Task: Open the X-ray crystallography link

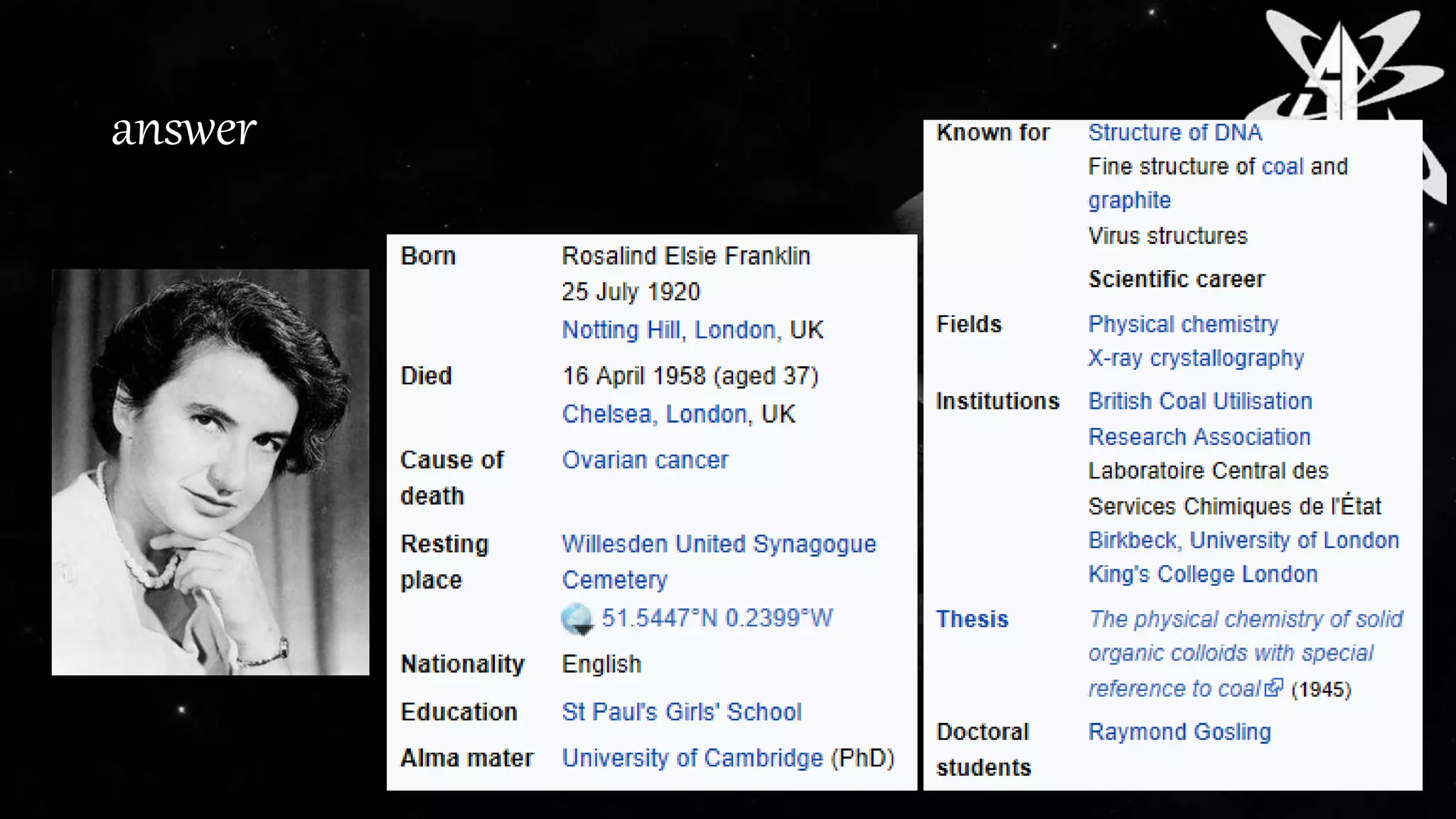Action: [1196, 358]
